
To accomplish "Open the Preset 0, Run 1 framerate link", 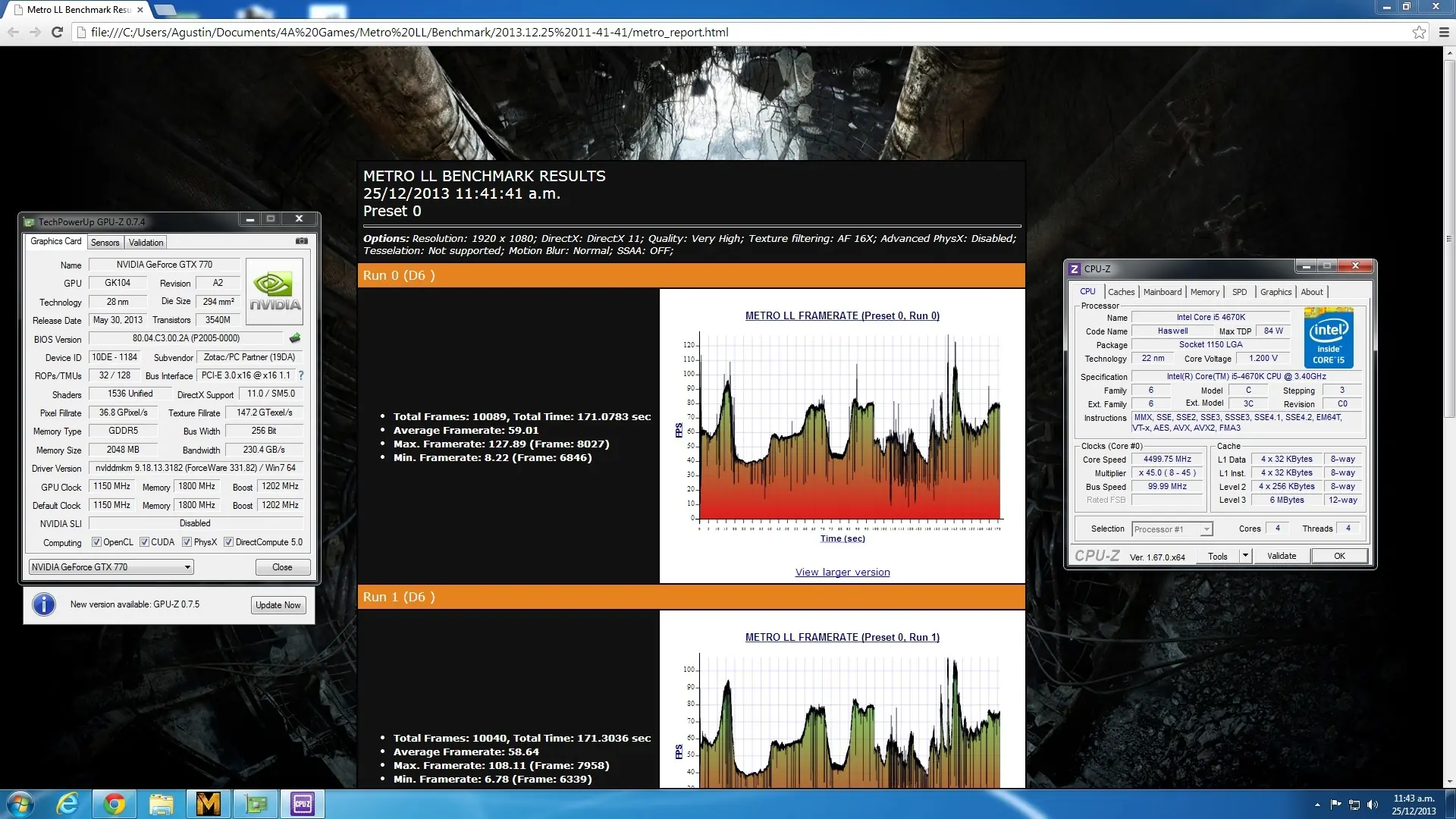I will (842, 637).
